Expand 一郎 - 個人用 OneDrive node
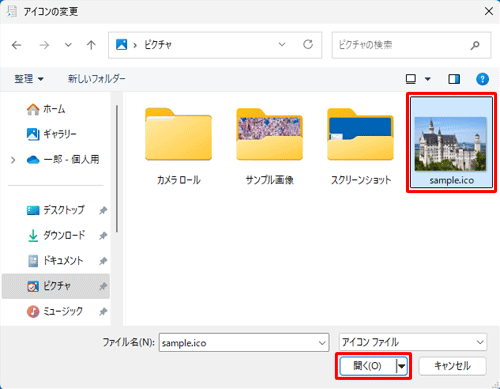Screen dimensions: 500x389 13,160
